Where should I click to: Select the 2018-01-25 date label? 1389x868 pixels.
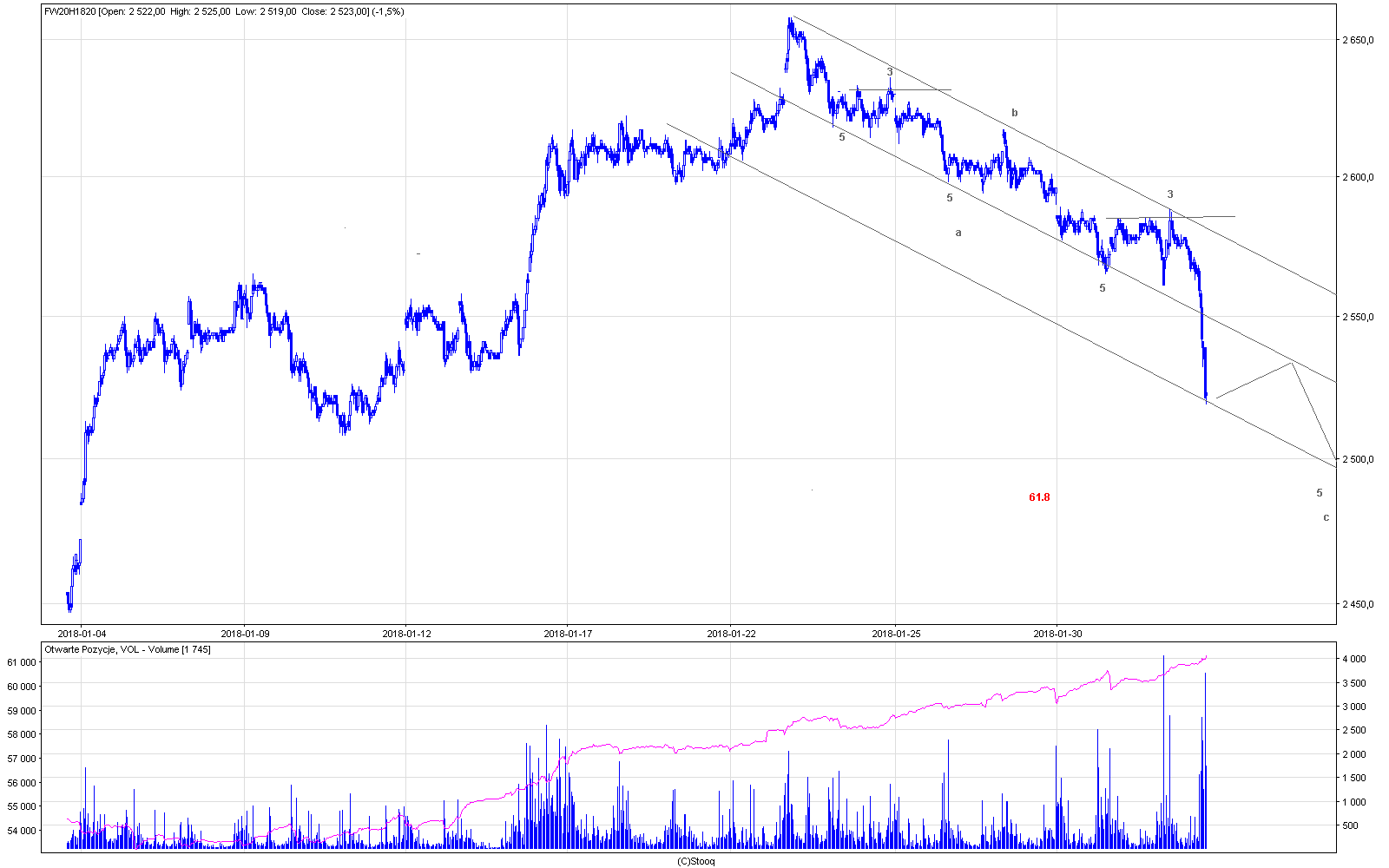pos(895,634)
